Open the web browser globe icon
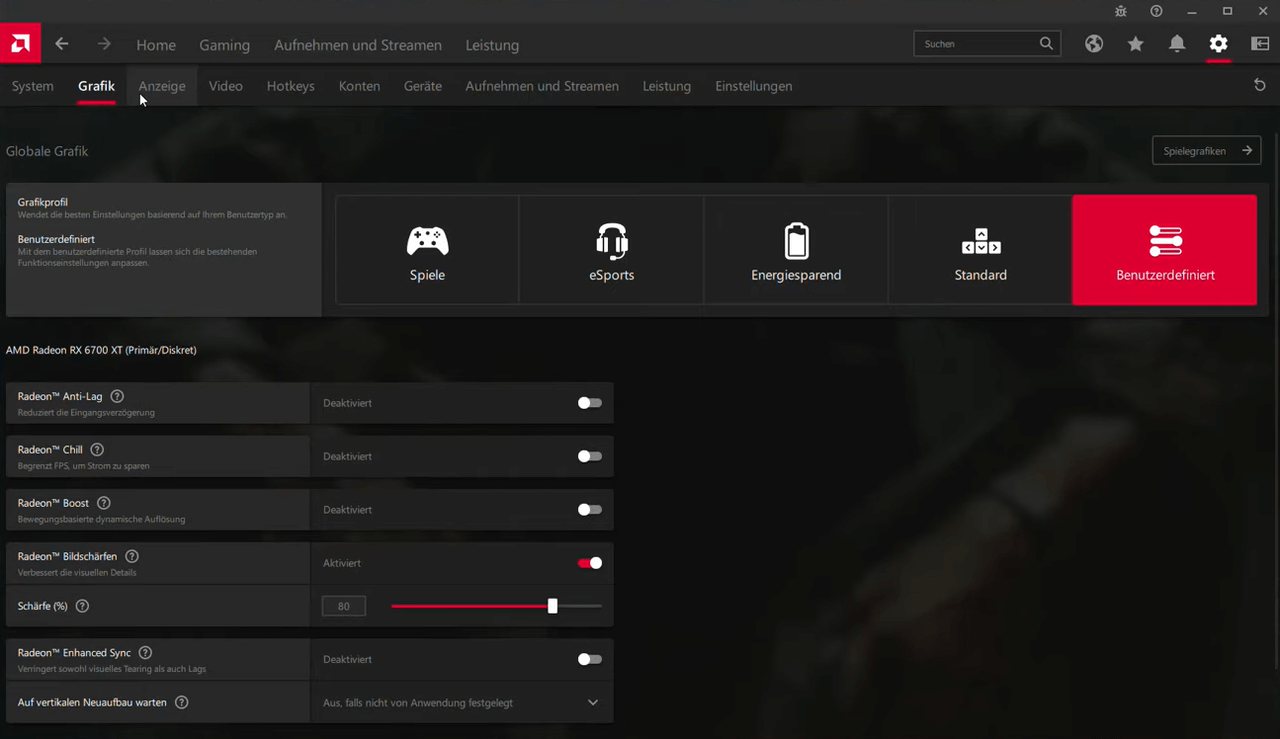The image size is (1280, 739). [x=1094, y=44]
